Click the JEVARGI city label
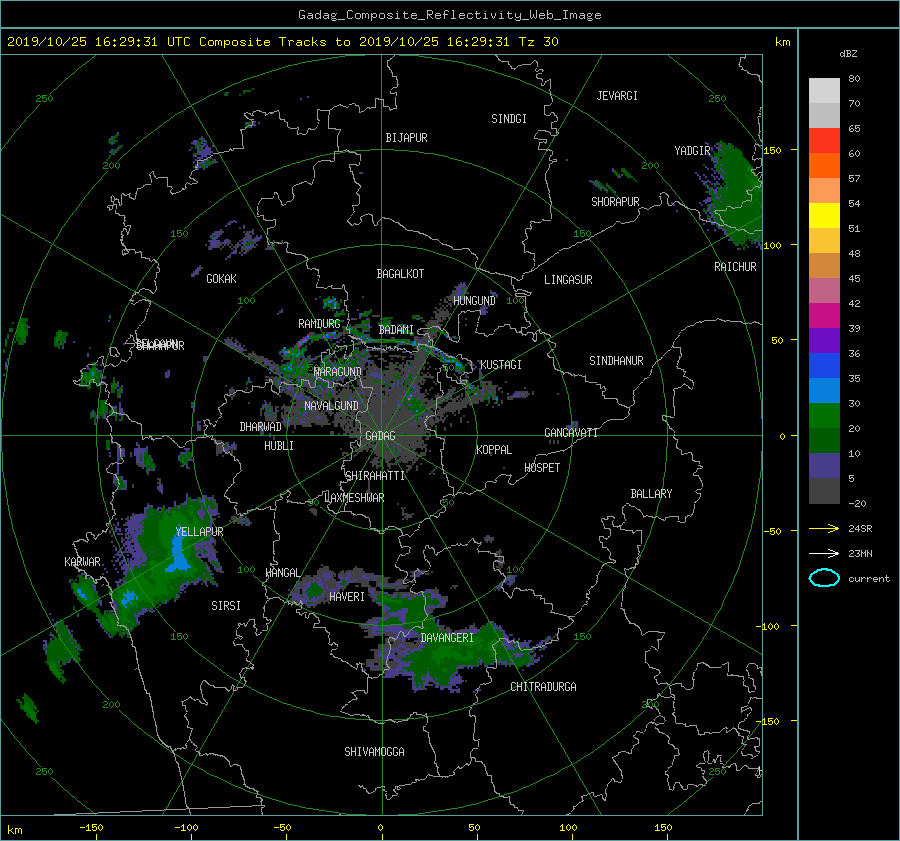The height and width of the screenshot is (841, 900). pyautogui.click(x=617, y=96)
